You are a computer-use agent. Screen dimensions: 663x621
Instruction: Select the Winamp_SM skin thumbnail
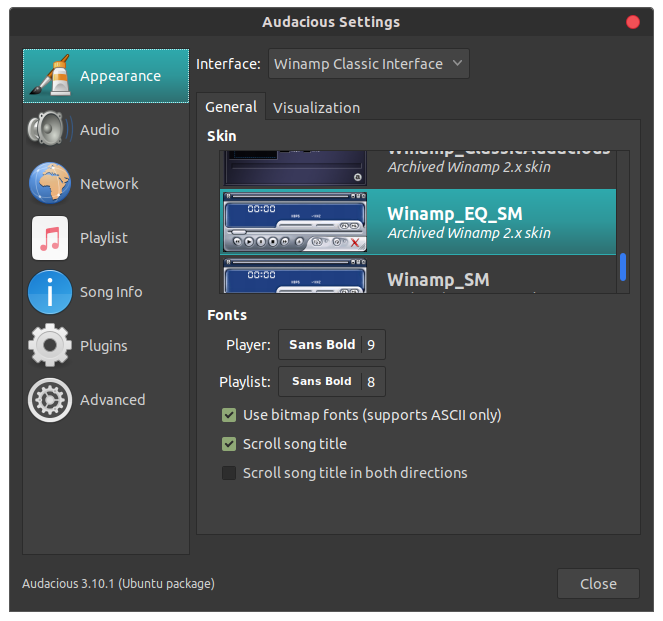click(295, 275)
